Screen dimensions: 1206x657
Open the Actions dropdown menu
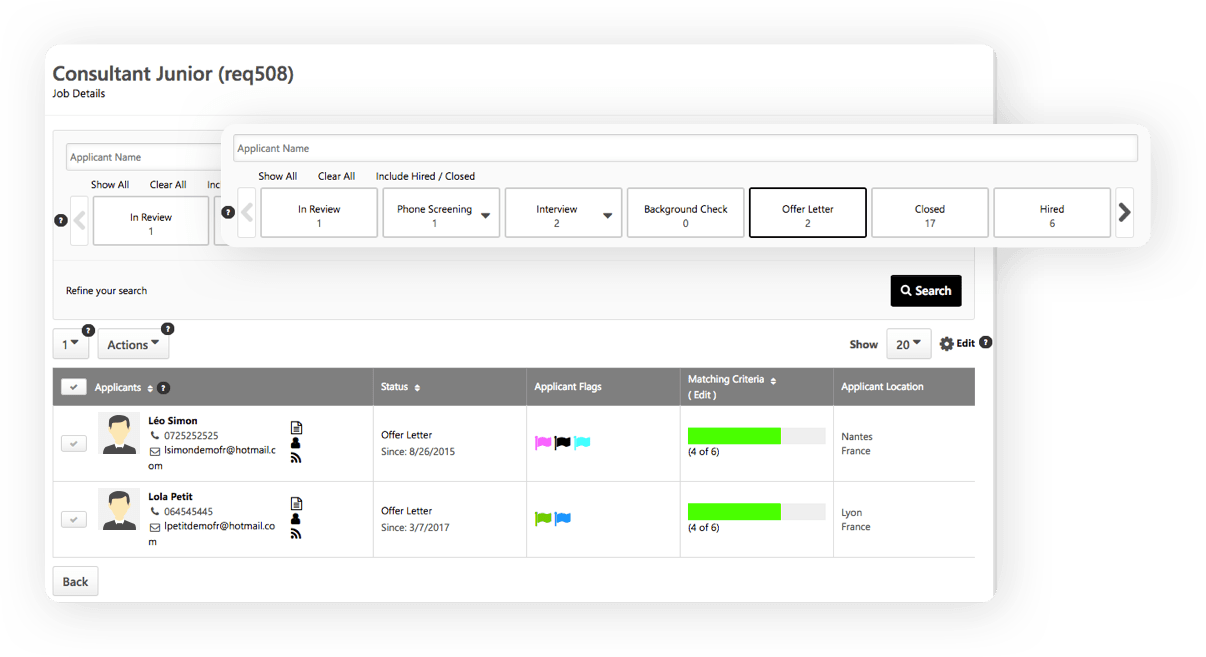pyautogui.click(x=133, y=345)
